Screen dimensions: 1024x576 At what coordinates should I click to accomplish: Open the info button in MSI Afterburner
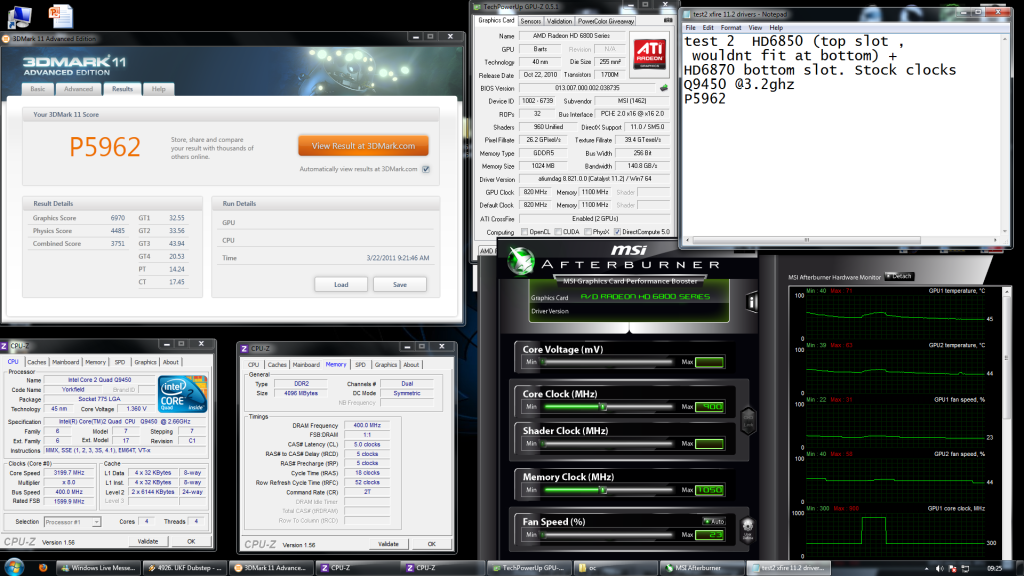tap(752, 302)
